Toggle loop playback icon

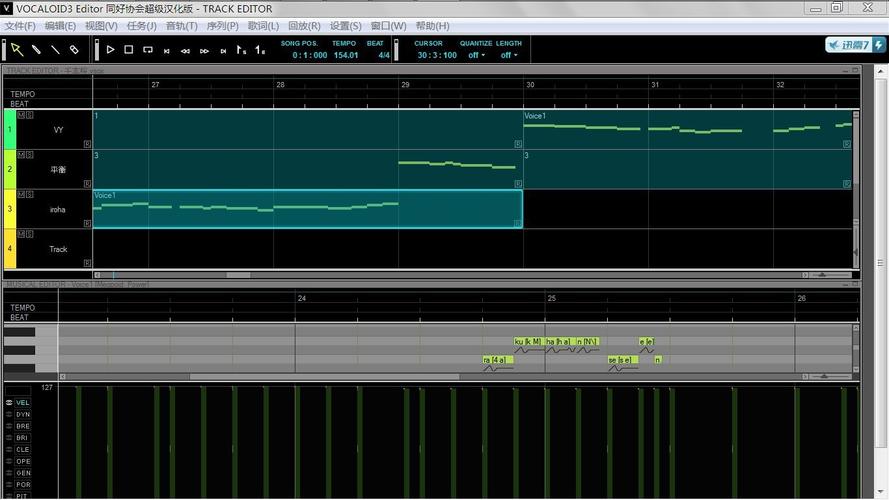[148, 49]
